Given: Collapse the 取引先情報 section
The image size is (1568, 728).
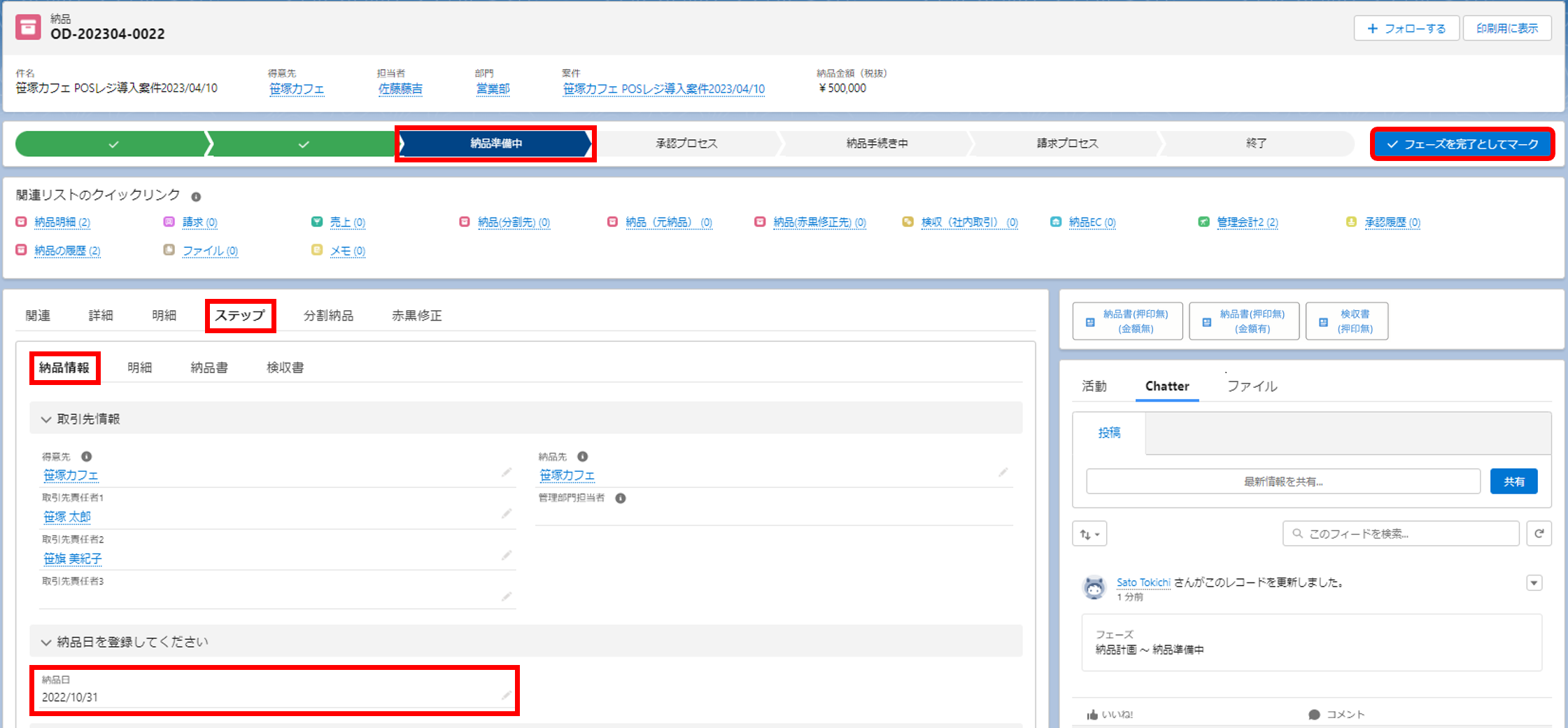Looking at the screenshot, I should coord(46,419).
